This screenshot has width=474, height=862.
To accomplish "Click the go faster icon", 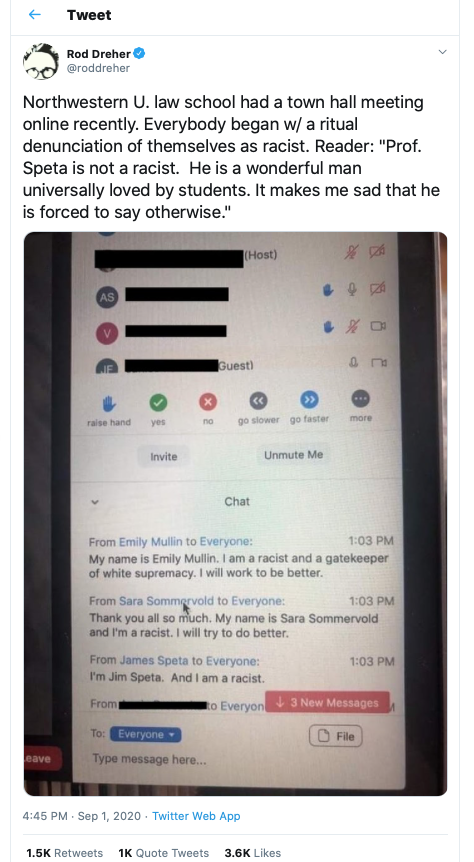I will (x=310, y=400).
